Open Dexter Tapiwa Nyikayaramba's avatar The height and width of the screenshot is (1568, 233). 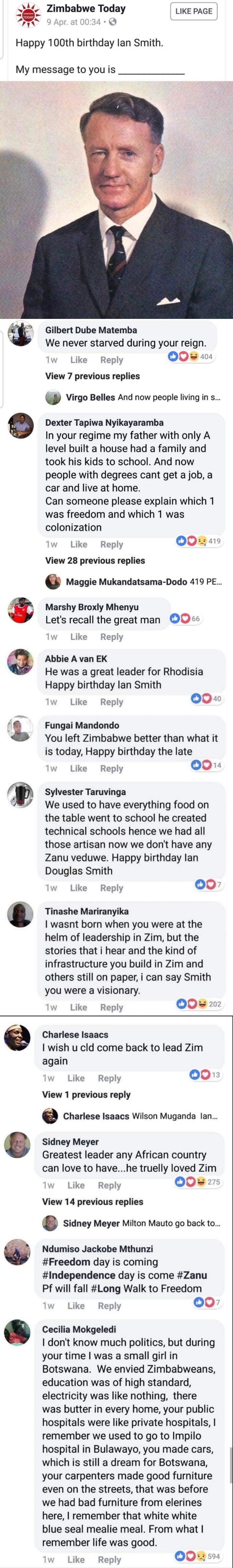[x=21, y=426]
